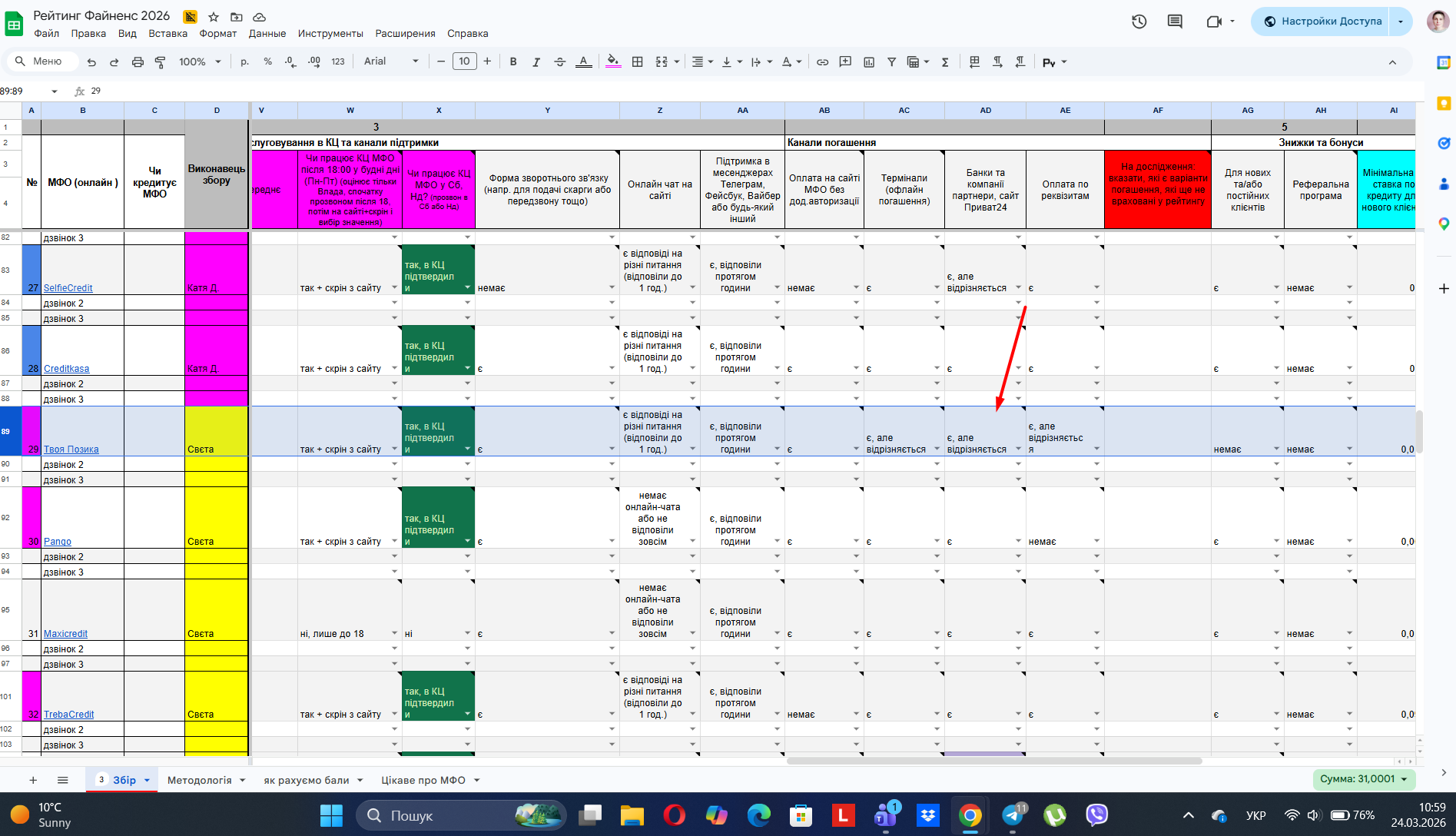Switch to the Методологія sheet tab
This screenshot has height=836, width=1456.
pos(199,780)
